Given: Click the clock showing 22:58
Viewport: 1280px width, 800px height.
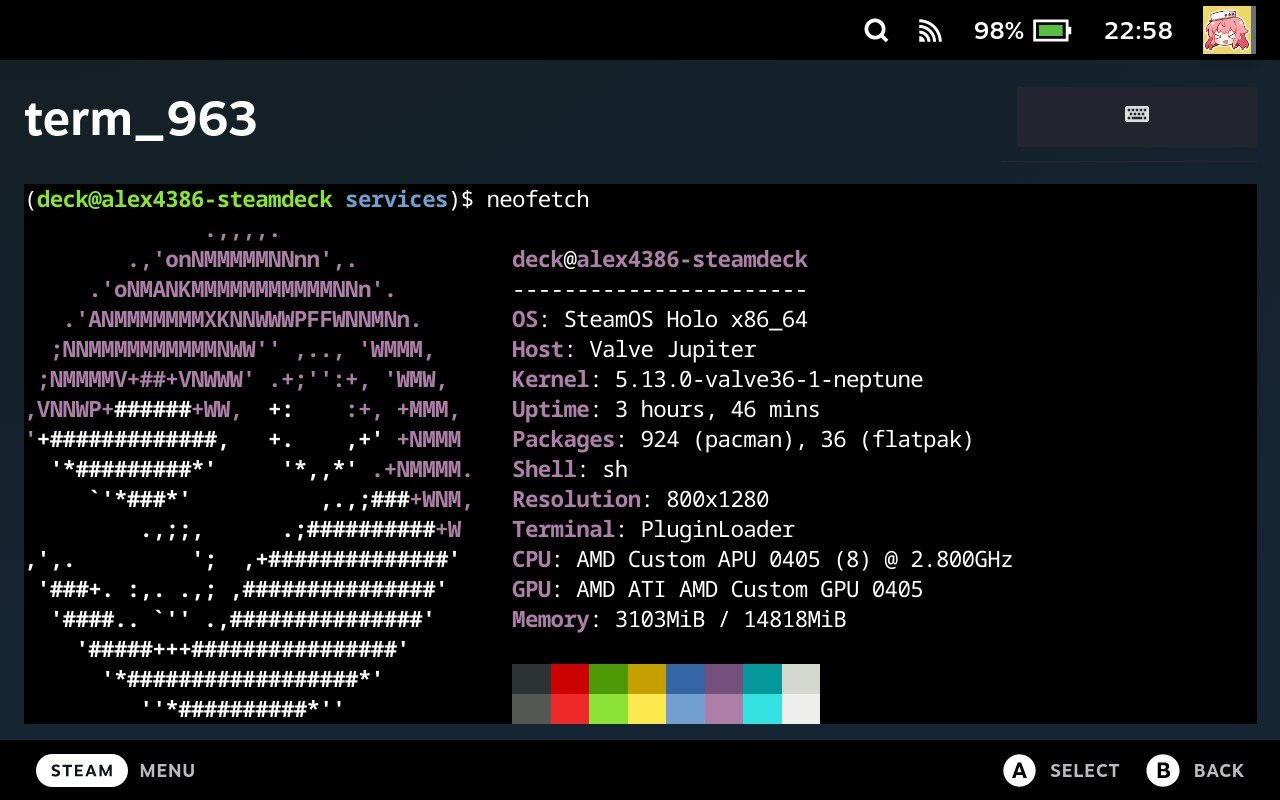Looking at the screenshot, I should pyautogui.click(x=1138, y=31).
